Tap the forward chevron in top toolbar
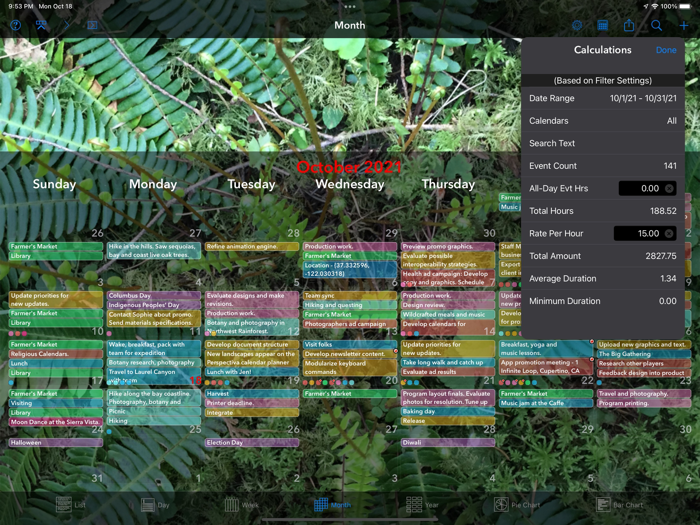The height and width of the screenshot is (525, 700). click(67, 25)
